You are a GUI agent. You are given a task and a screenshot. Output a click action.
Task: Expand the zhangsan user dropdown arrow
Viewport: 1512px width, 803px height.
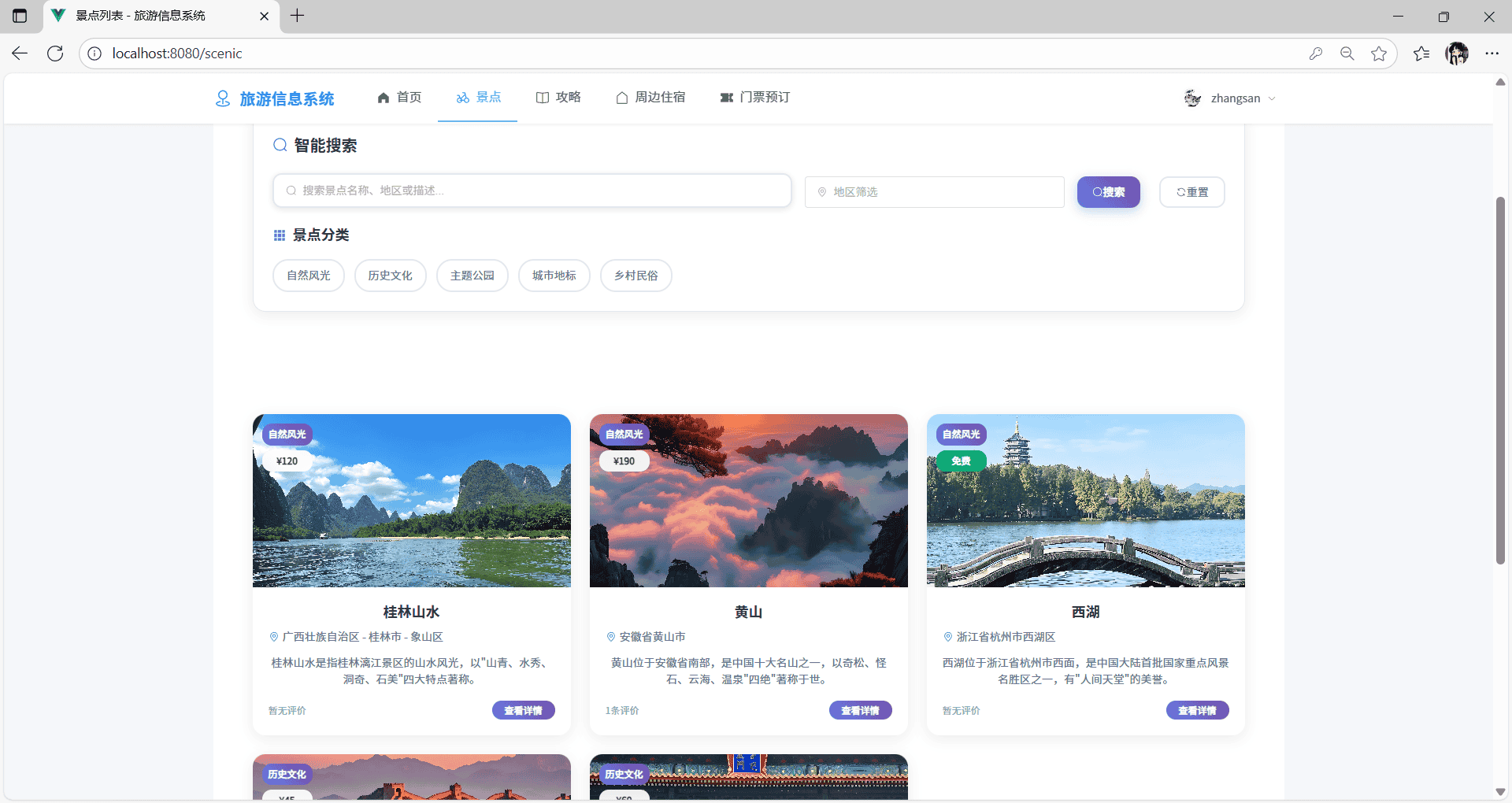pos(1272,98)
